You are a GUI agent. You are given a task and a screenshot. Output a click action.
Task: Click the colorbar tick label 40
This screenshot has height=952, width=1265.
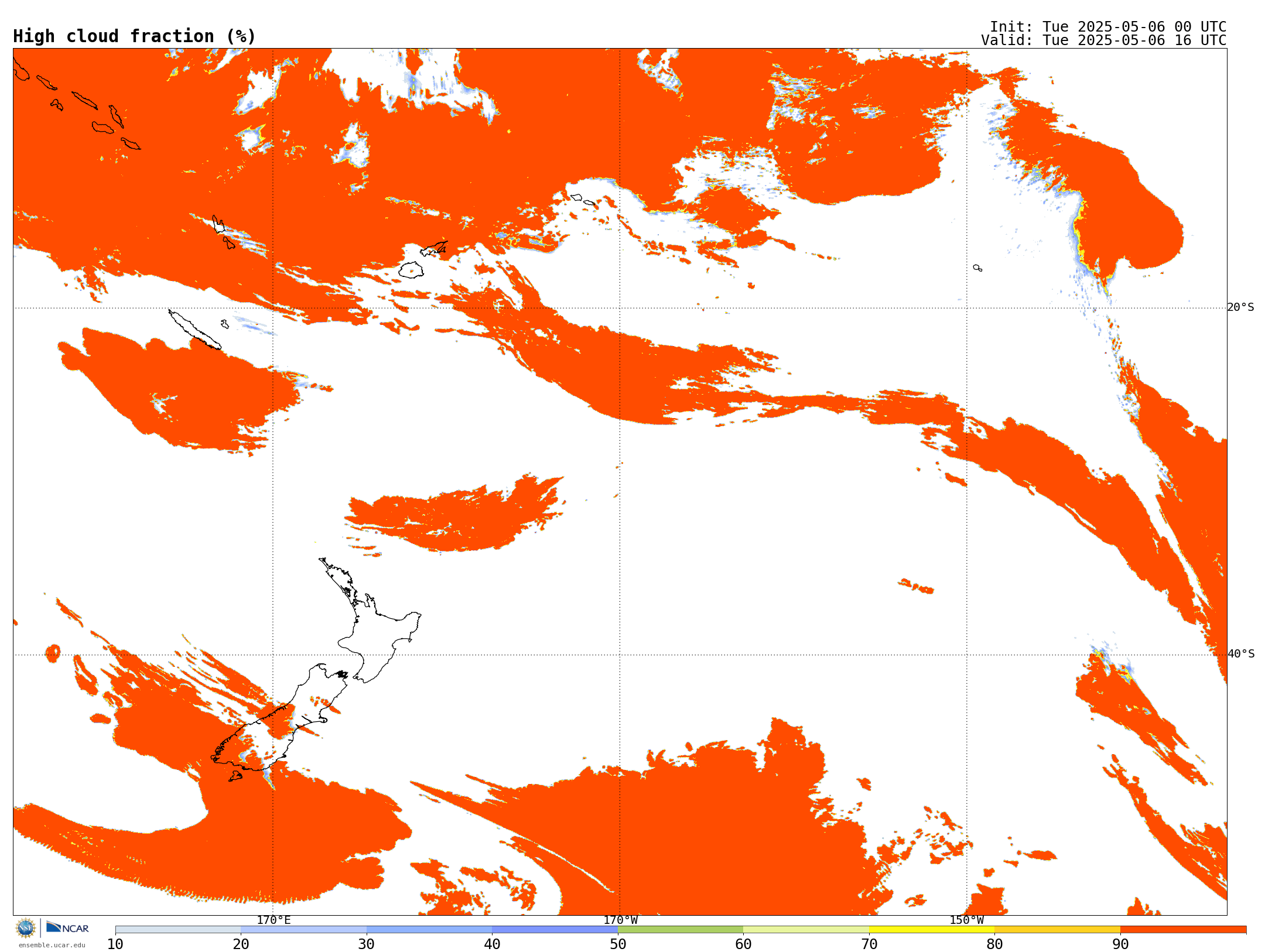(x=493, y=944)
